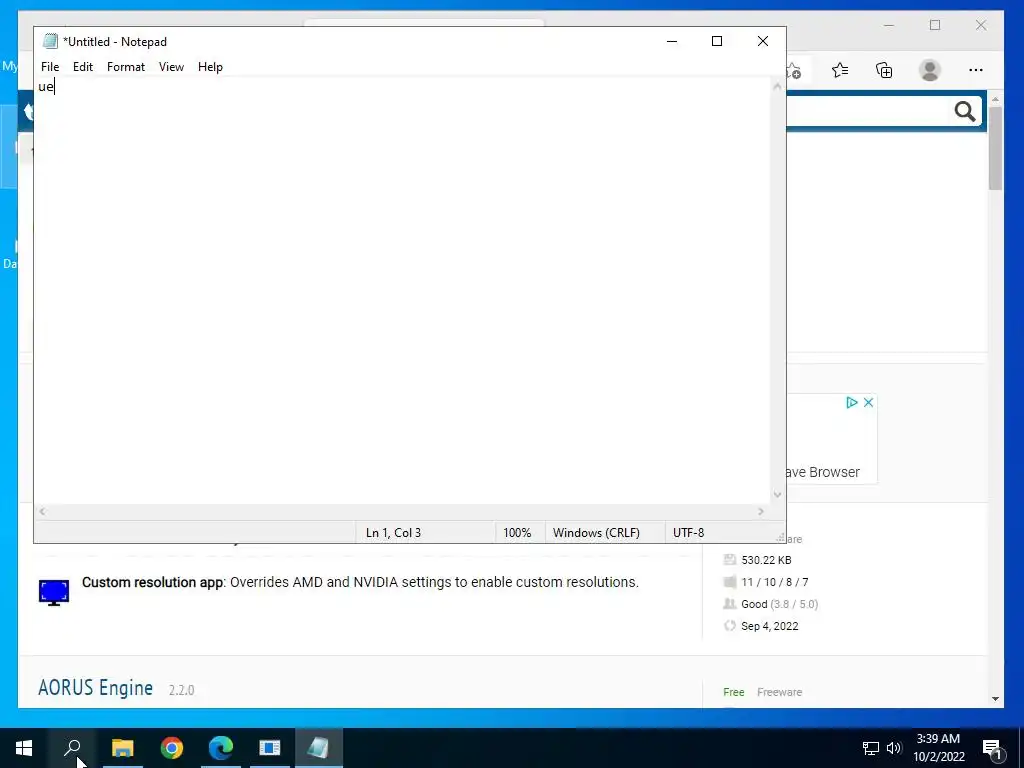Maximize the Notepad window
This screenshot has height=768, width=1024.
(x=717, y=41)
